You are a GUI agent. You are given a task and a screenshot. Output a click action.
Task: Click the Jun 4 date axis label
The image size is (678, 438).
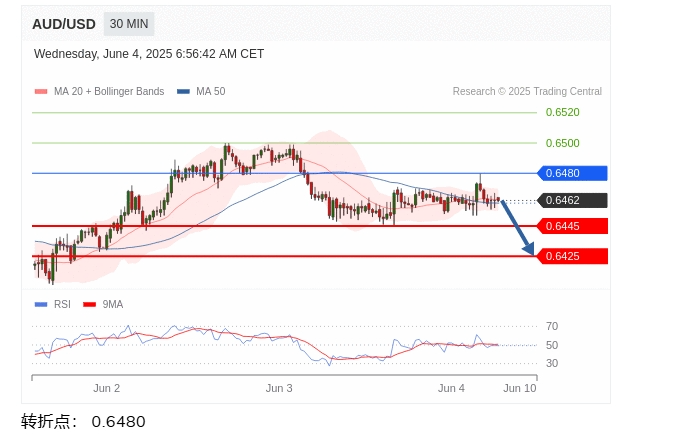point(451,388)
